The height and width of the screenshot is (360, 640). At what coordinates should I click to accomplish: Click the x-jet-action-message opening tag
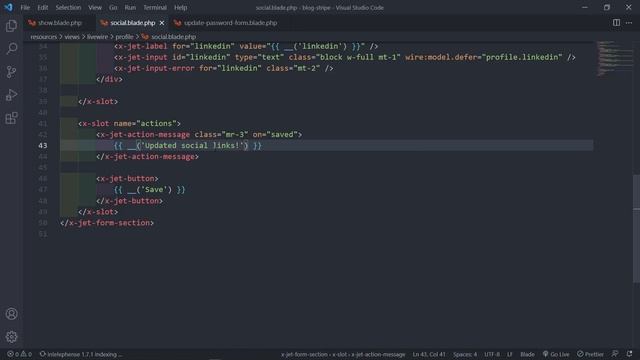[199, 134]
